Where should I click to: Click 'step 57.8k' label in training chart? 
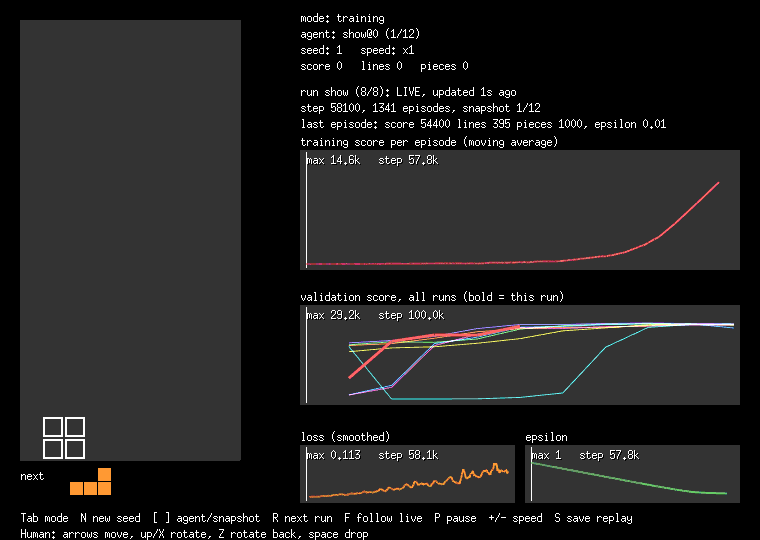point(408,160)
